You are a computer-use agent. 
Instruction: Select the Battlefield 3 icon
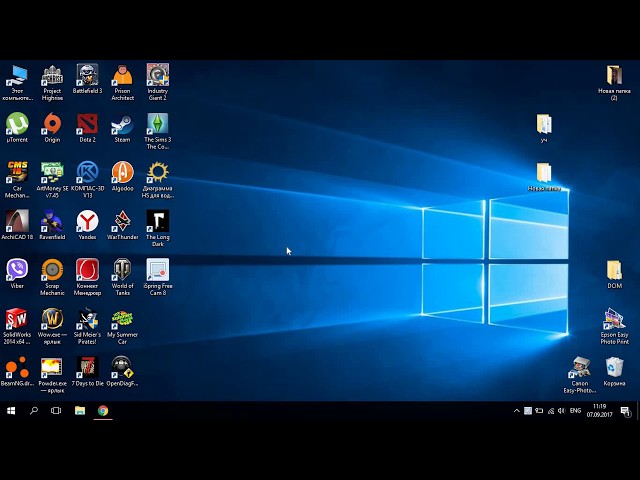pos(87,75)
